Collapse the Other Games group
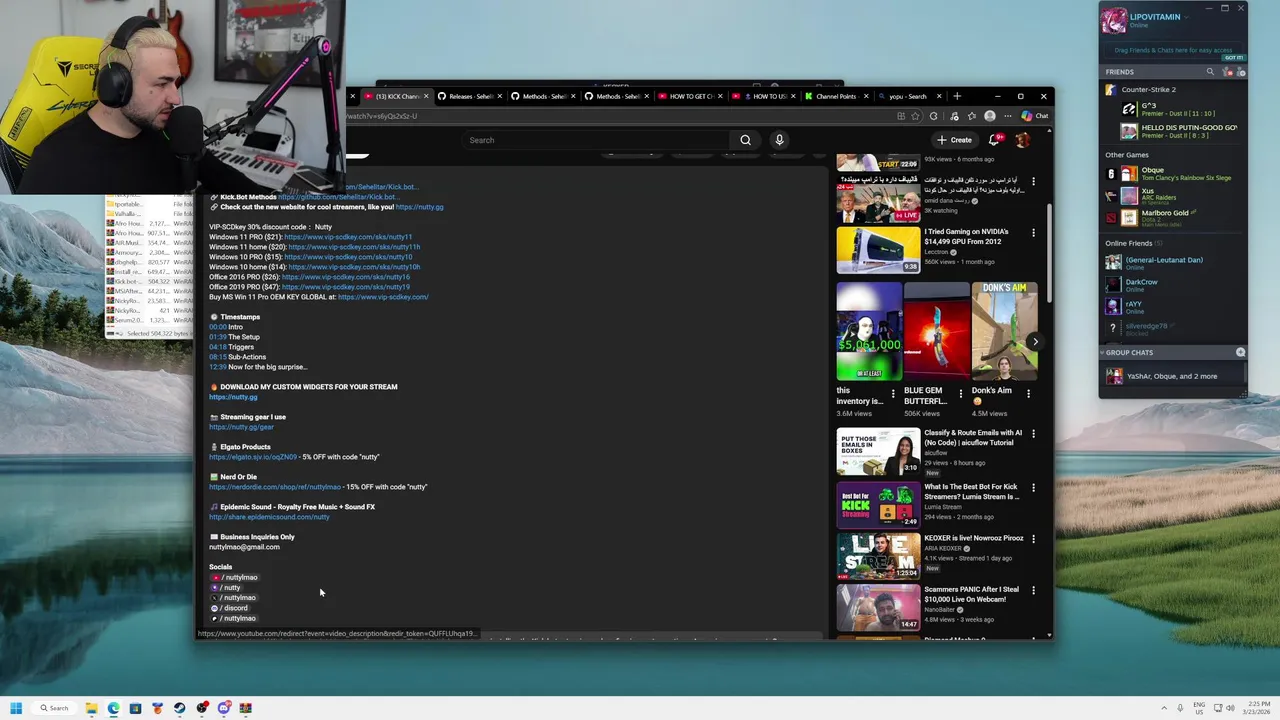1280x720 pixels. tap(1127, 155)
